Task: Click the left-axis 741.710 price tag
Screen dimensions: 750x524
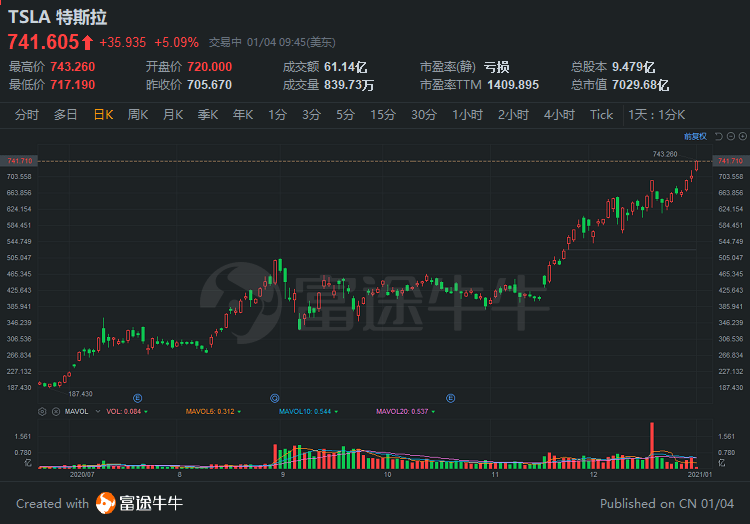Action: point(20,161)
